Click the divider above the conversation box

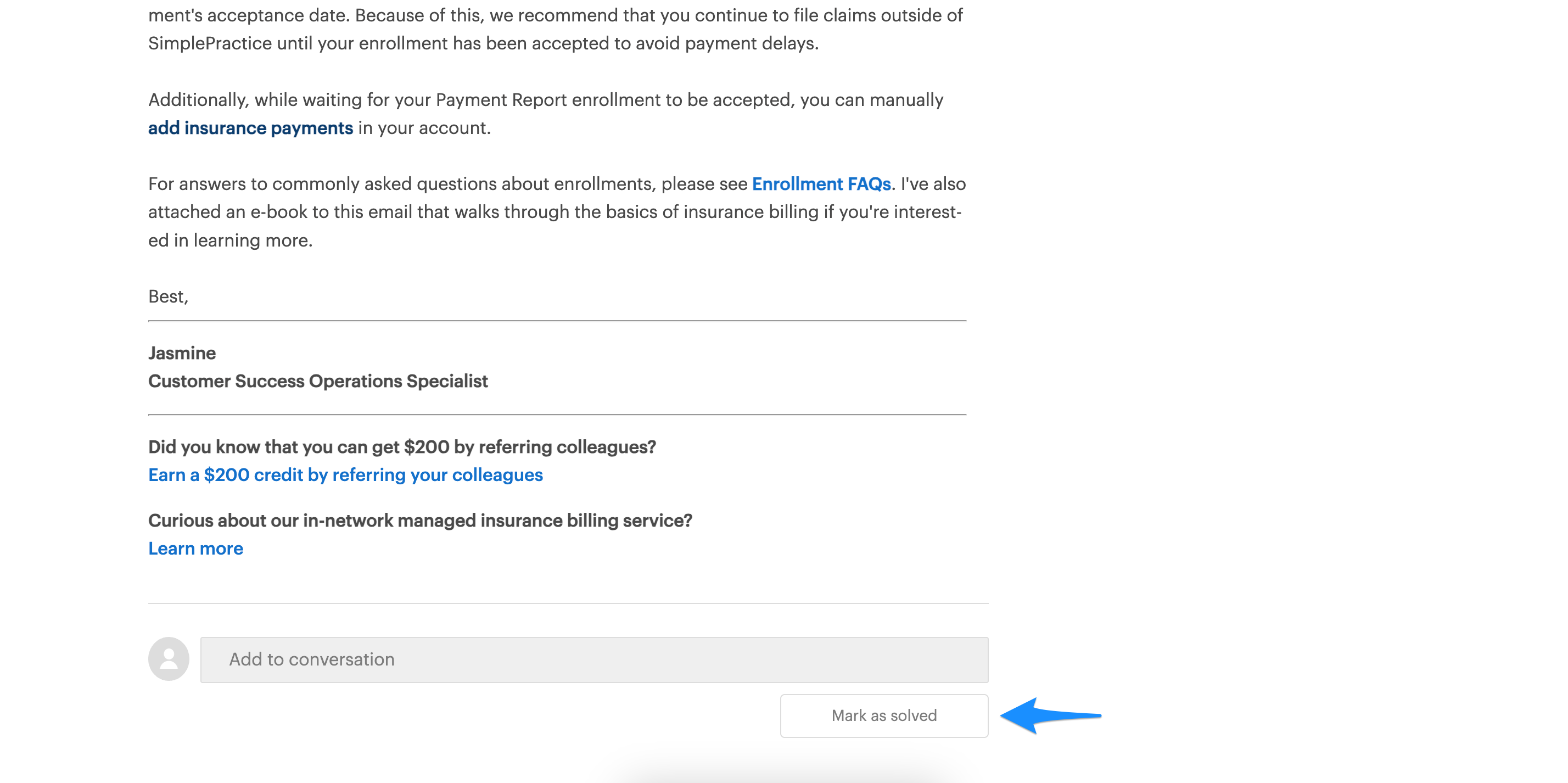(x=568, y=603)
